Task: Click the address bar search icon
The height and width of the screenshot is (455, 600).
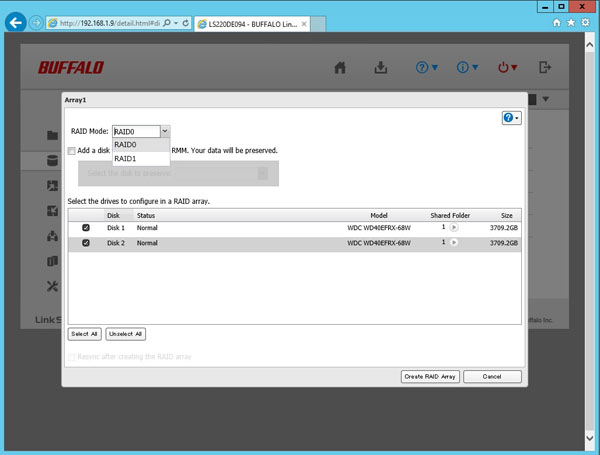Action: click(x=167, y=23)
